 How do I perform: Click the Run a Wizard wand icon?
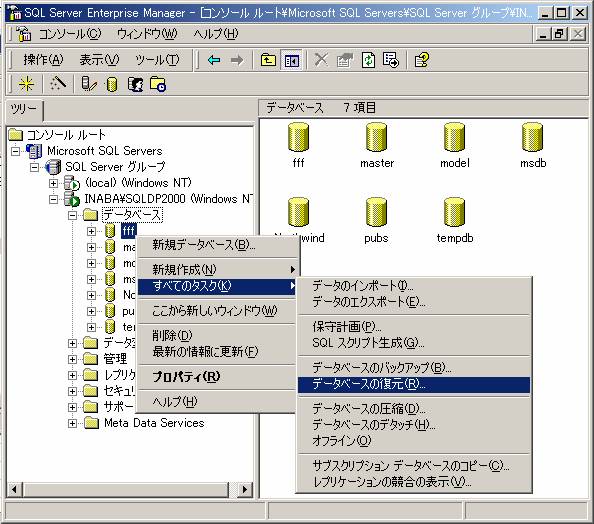click(58, 84)
